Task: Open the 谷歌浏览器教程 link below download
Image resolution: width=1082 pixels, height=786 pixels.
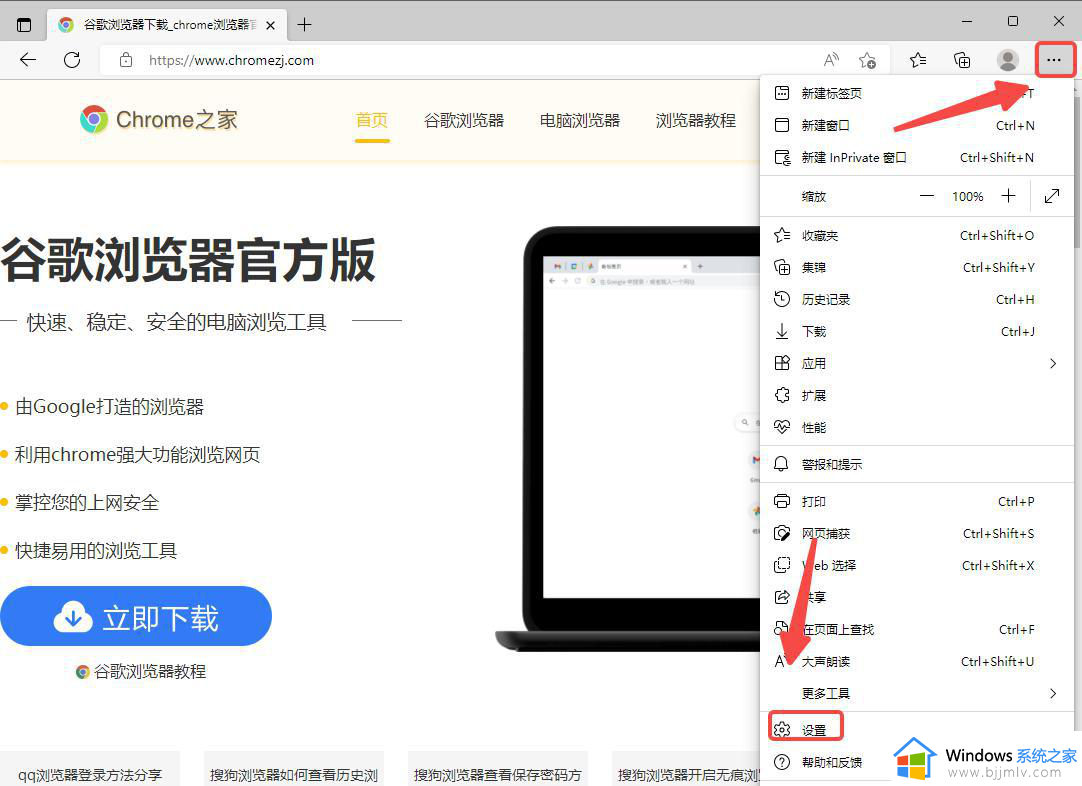Action: tap(141, 671)
